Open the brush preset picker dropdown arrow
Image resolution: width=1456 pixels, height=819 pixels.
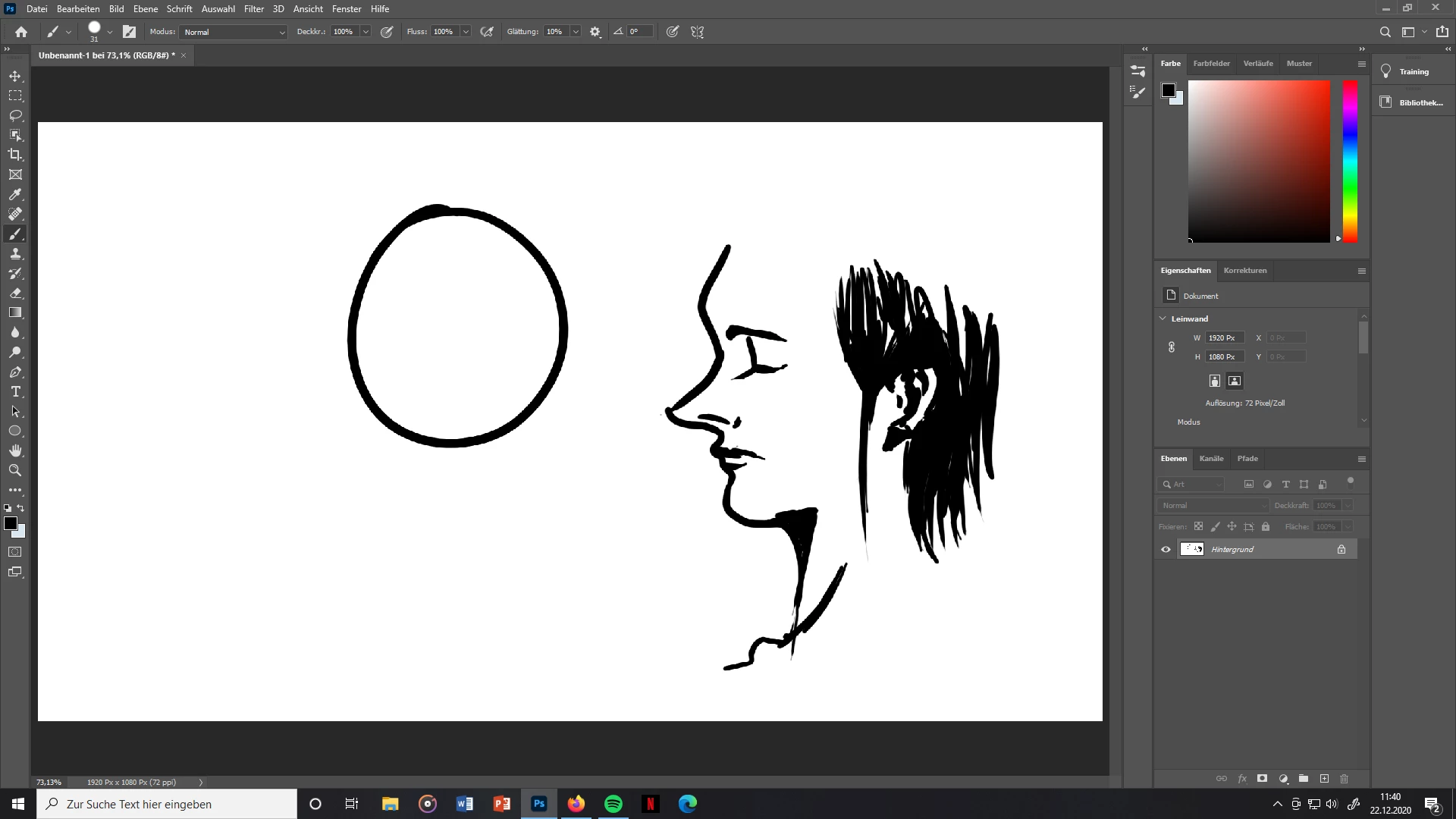(110, 32)
